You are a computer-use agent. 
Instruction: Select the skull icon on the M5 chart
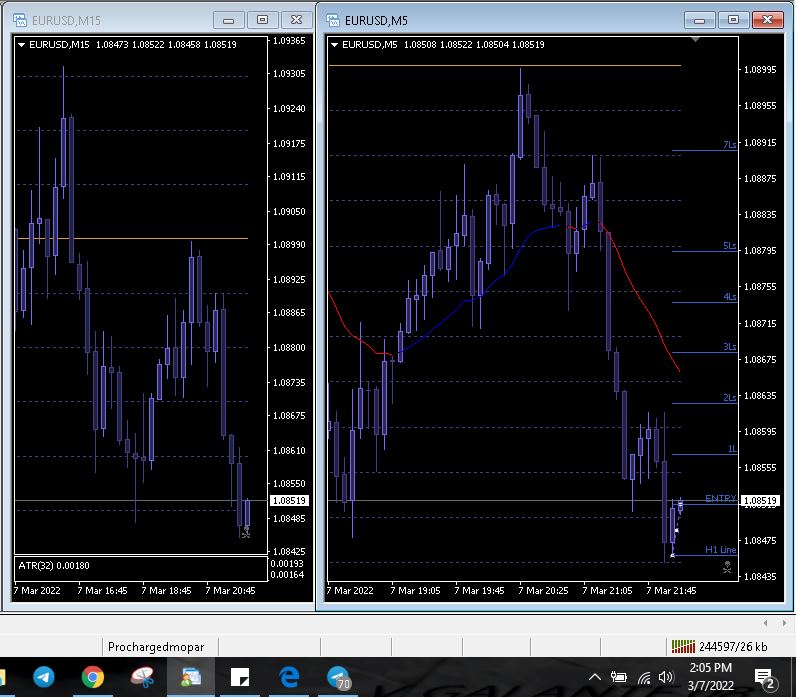(727, 567)
